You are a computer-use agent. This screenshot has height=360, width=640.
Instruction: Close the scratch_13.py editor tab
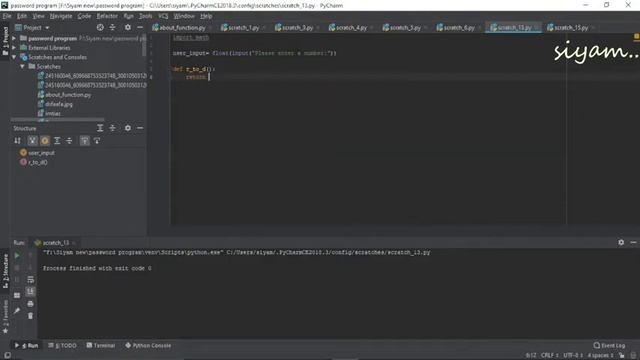pyautogui.click(x=536, y=28)
